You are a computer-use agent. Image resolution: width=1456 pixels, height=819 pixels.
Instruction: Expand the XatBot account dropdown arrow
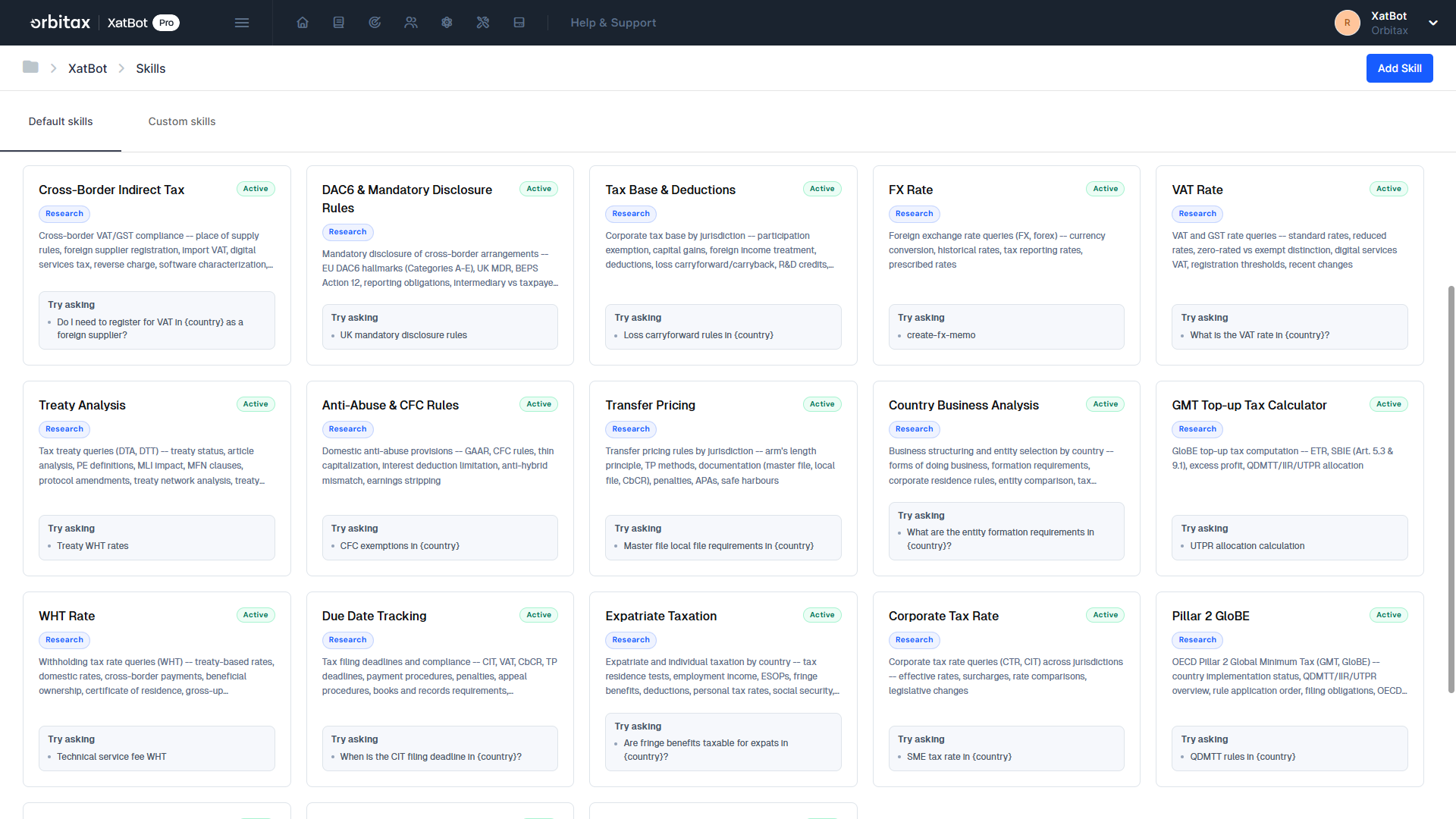[1433, 23]
